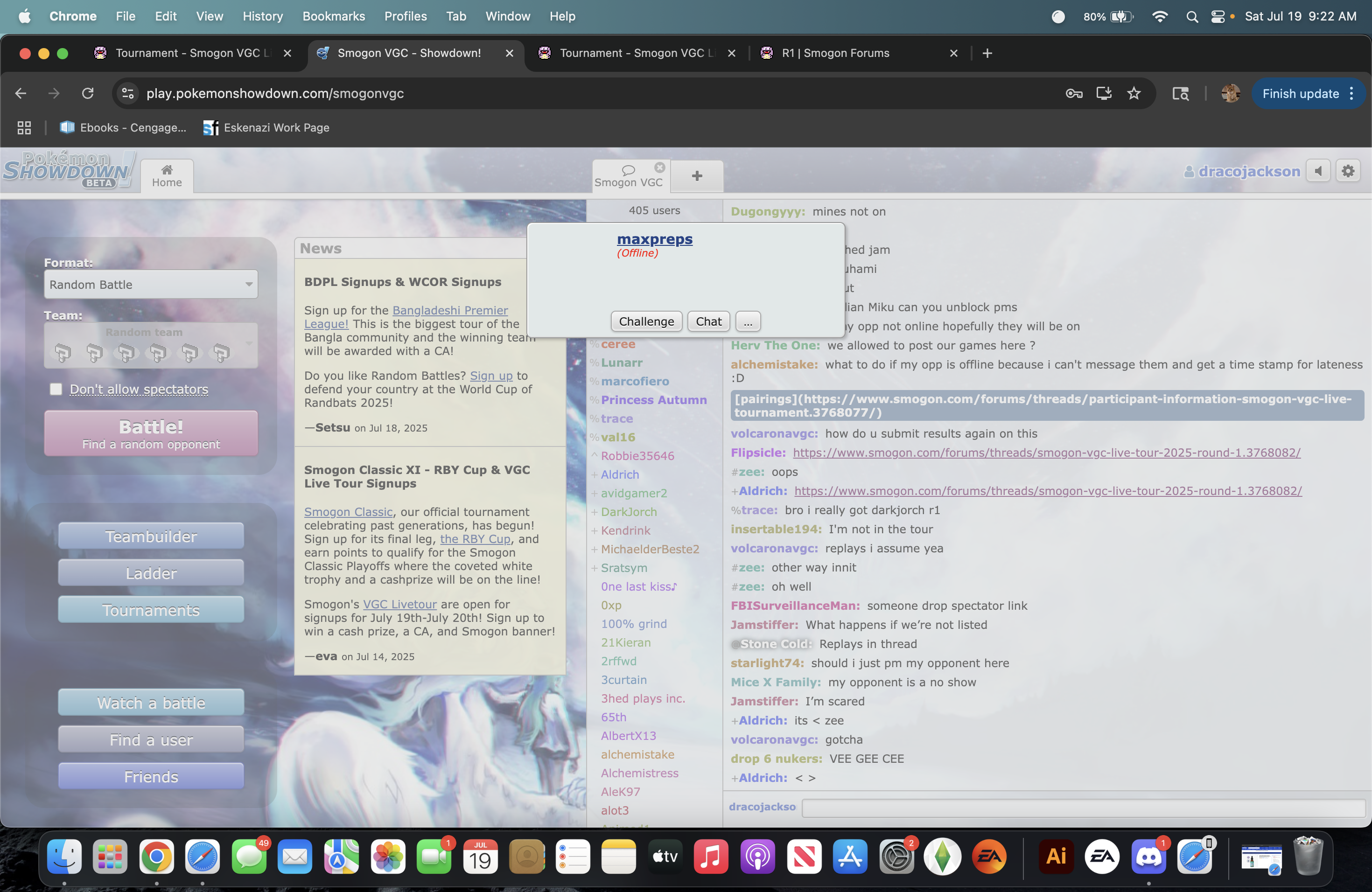Challenge maxpreps to a battle
Screen dimensions: 1372x892
(x=646, y=321)
